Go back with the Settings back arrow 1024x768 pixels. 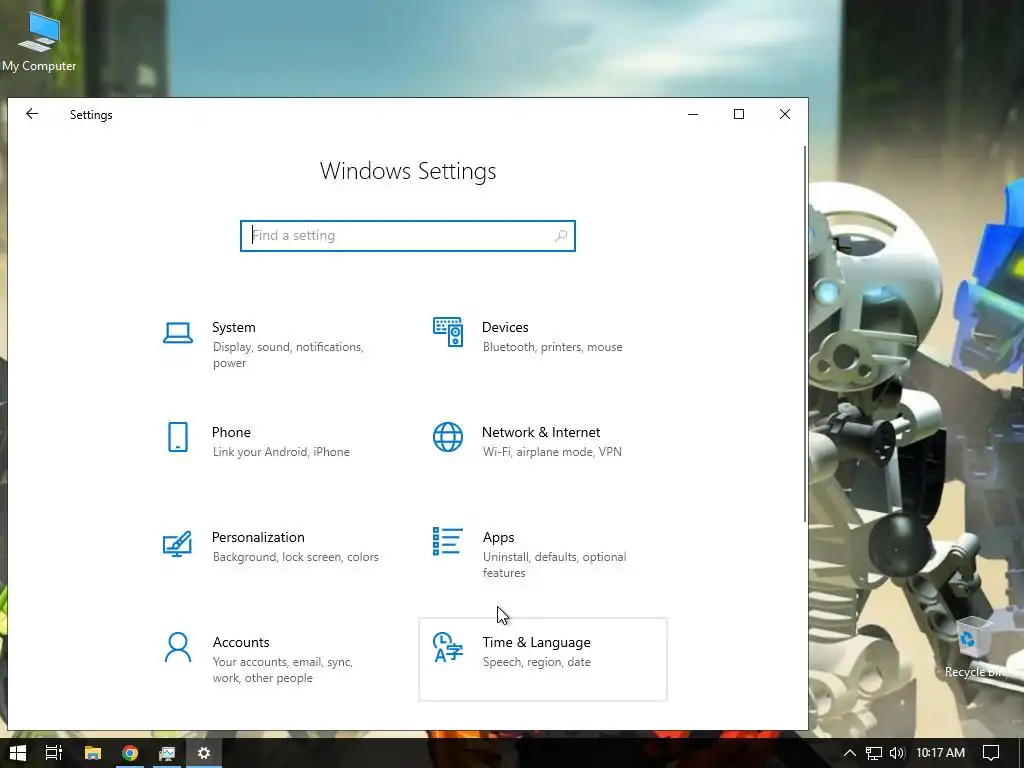point(32,114)
